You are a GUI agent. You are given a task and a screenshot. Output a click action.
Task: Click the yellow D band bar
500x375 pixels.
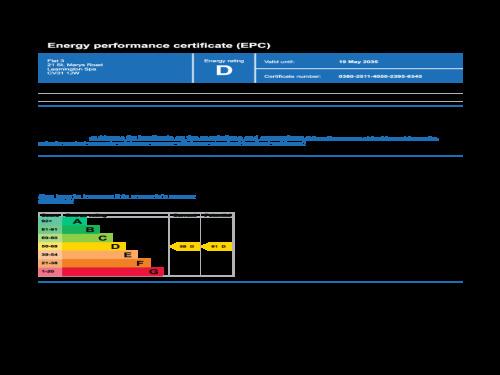tap(94, 246)
